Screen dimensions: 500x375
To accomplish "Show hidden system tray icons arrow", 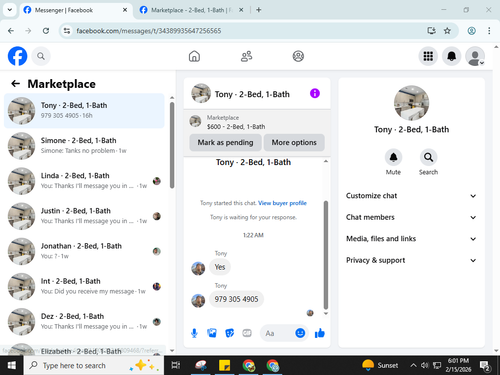I will pyautogui.click(x=413, y=365).
